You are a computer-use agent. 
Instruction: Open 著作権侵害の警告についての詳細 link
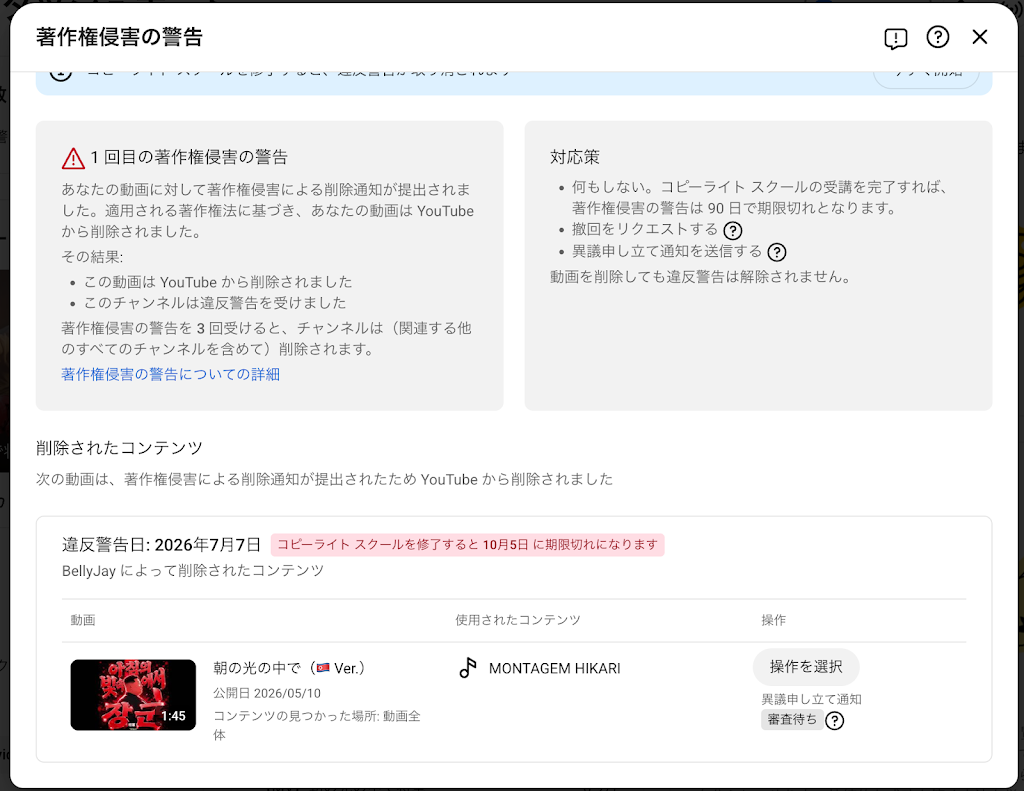[x=170, y=374]
